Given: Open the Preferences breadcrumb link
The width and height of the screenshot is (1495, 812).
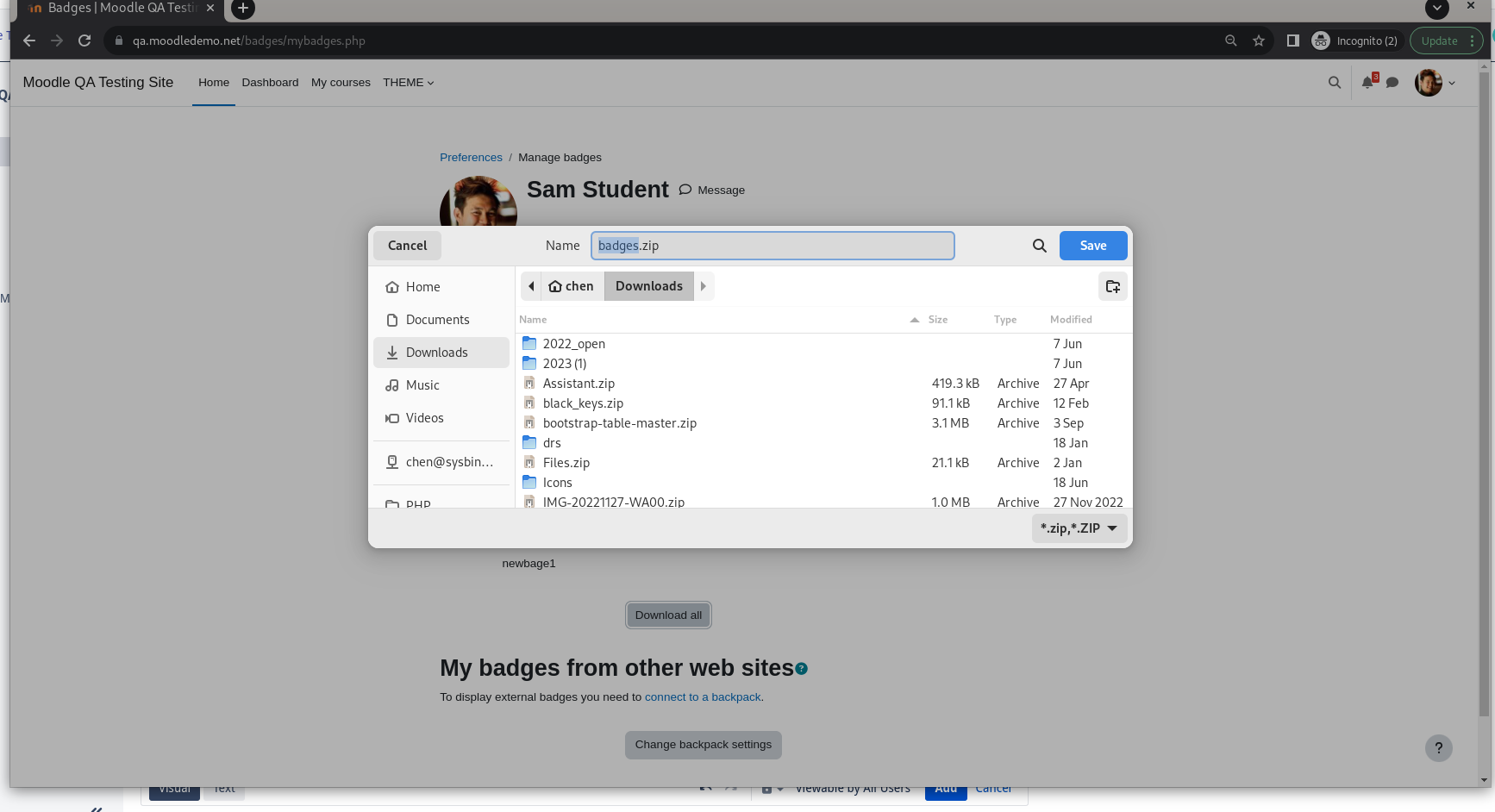Looking at the screenshot, I should 471,158.
